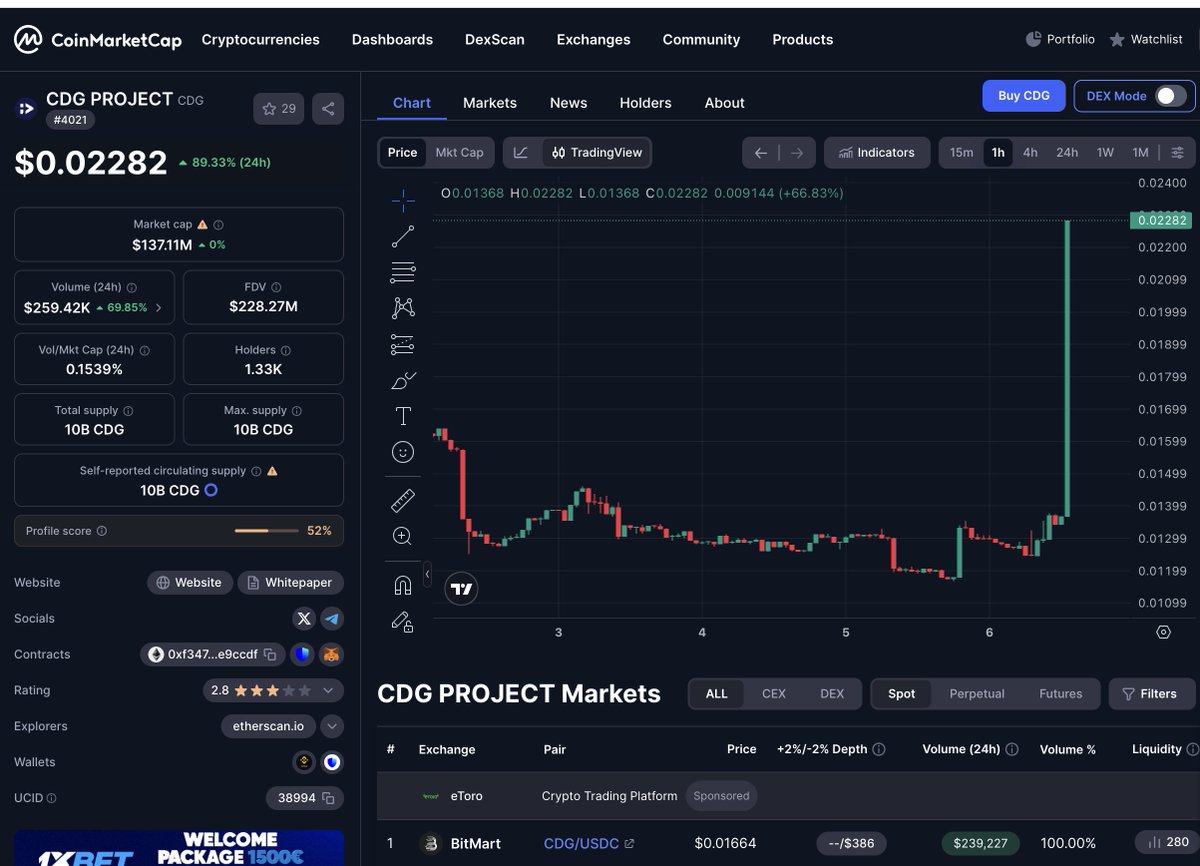The width and height of the screenshot is (1200, 866).
Task: Filter markets by DEX
Action: pyautogui.click(x=832, y=694)
